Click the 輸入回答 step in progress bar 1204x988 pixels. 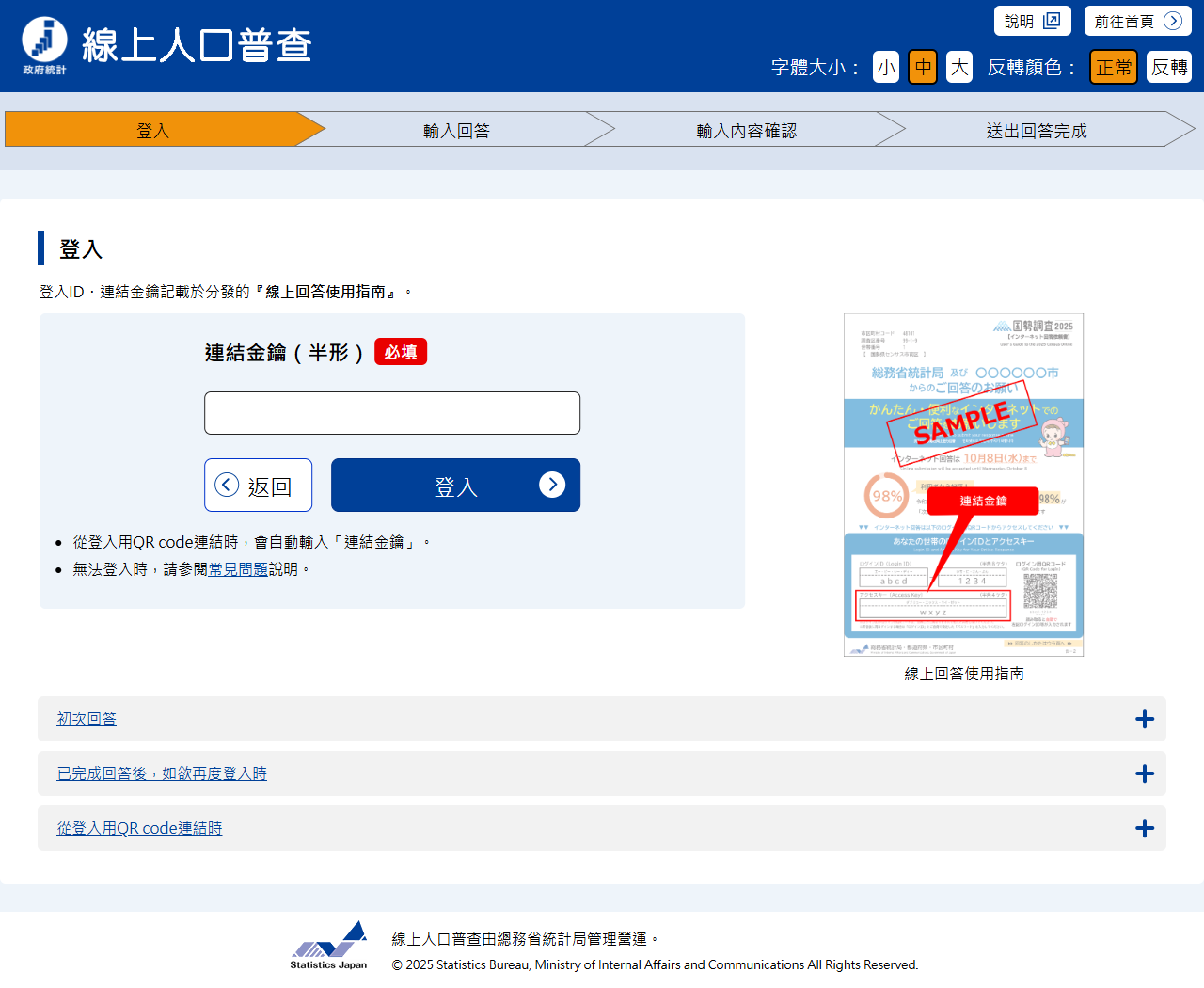click(456, 130)
